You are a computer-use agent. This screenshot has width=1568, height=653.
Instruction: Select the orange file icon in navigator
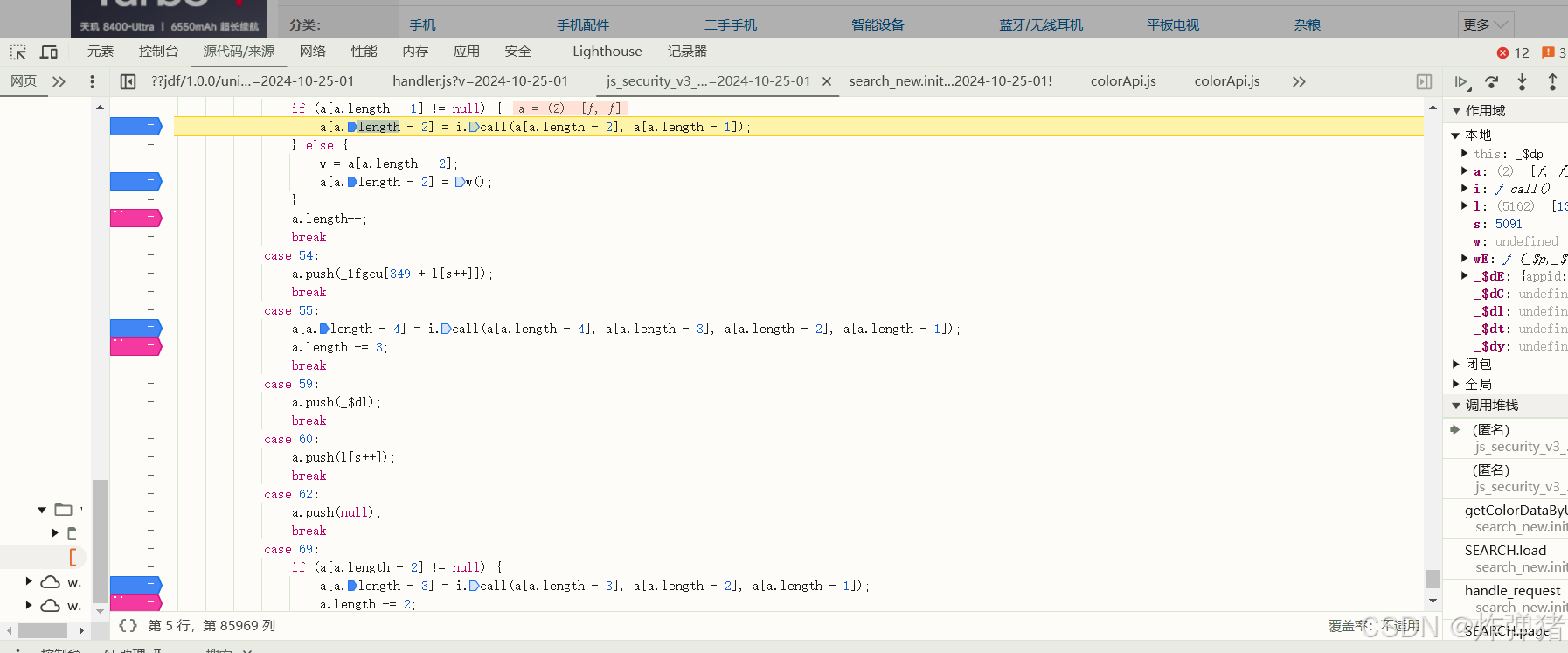click(x=73, y=557)
